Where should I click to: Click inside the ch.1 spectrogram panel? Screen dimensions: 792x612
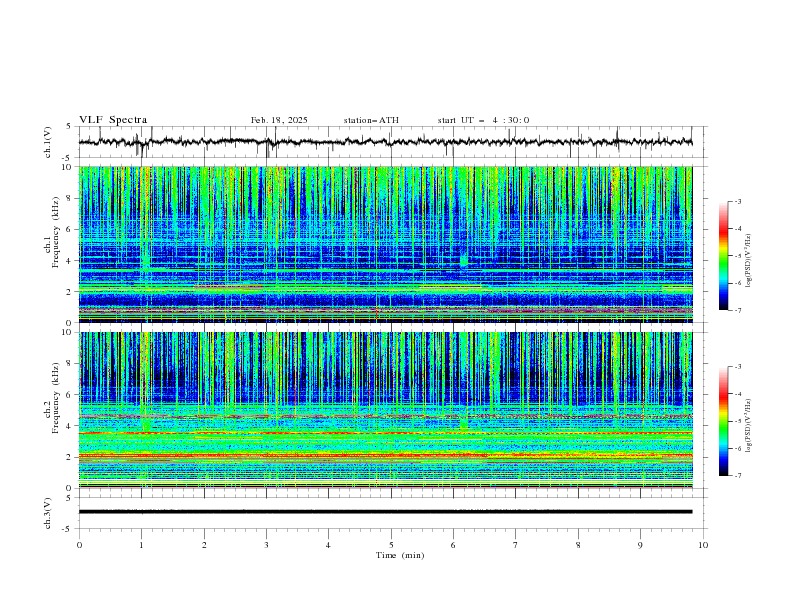pos(385,244)
